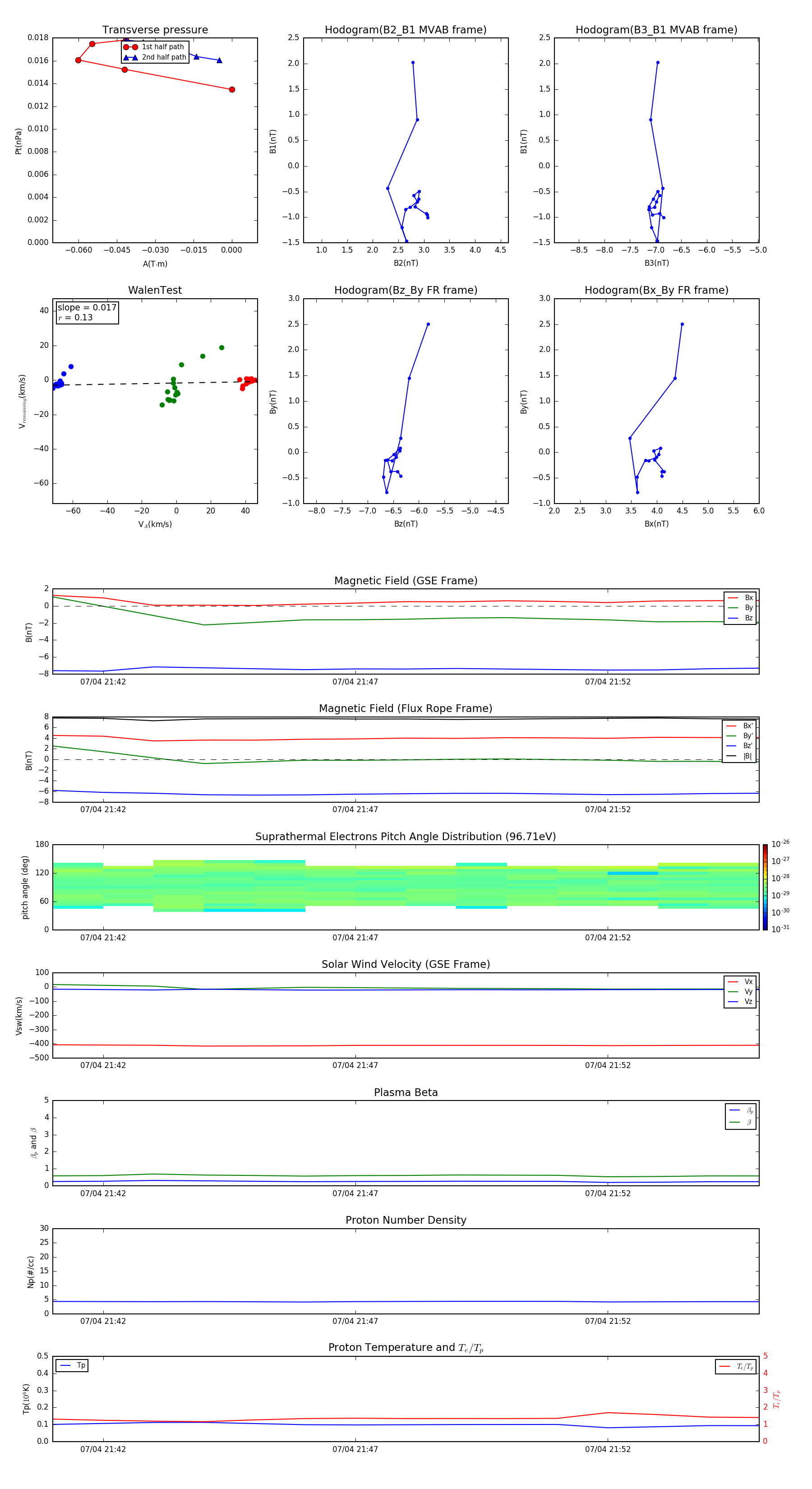Click the '2nd half path' legend entry
Viewport: 812px width, 1489px height.
(x=154, y=57)
